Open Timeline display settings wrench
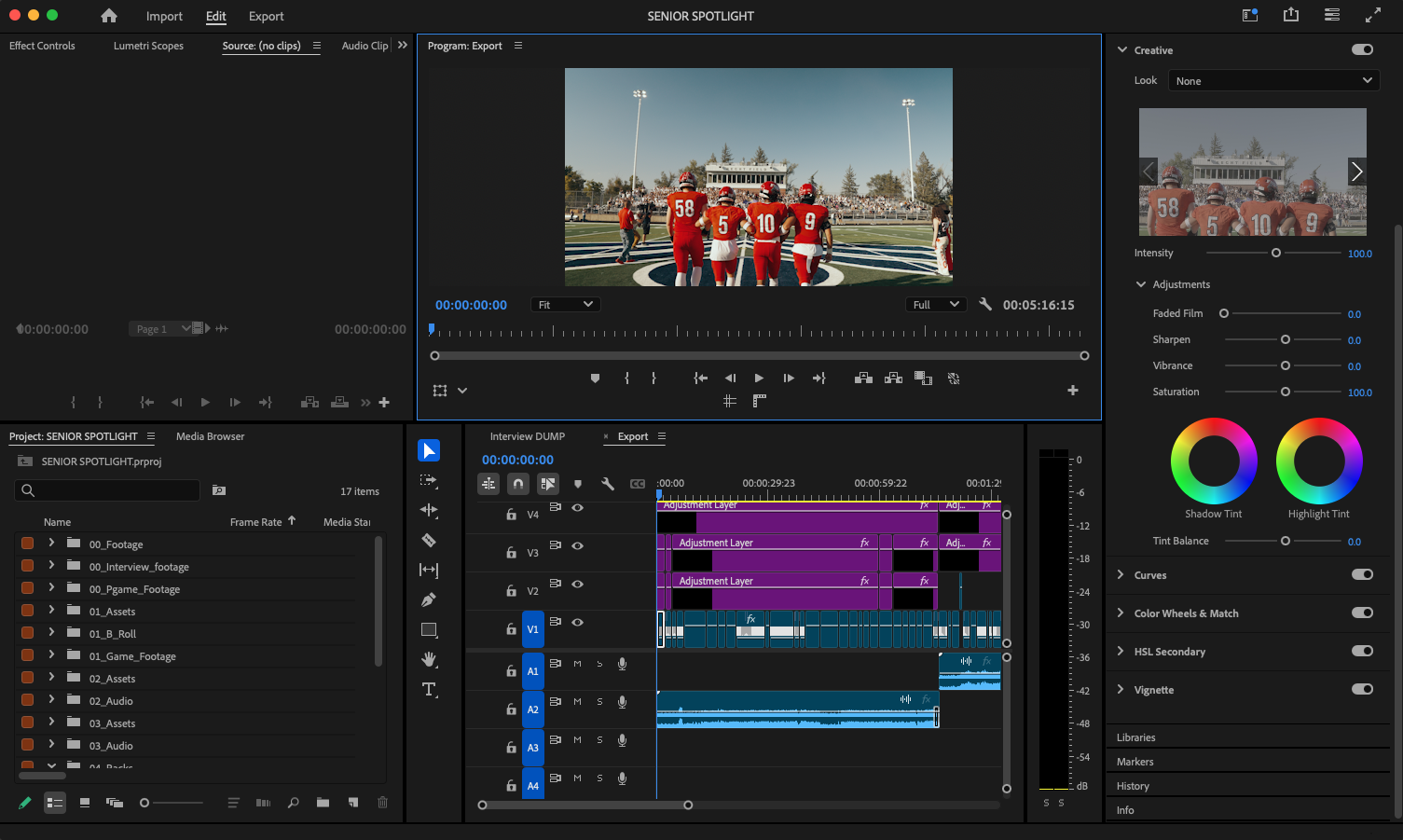The image size is (1403, 840). click(x=608, y=484)
